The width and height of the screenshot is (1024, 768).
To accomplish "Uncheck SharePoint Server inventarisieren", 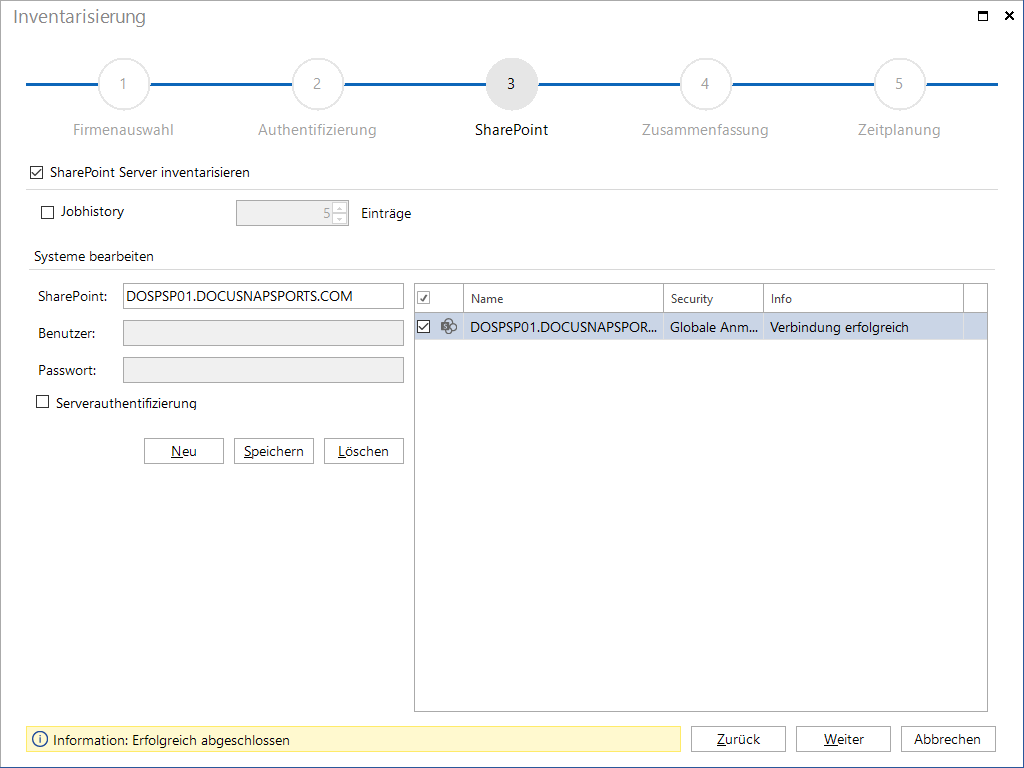I will point(37,172).
